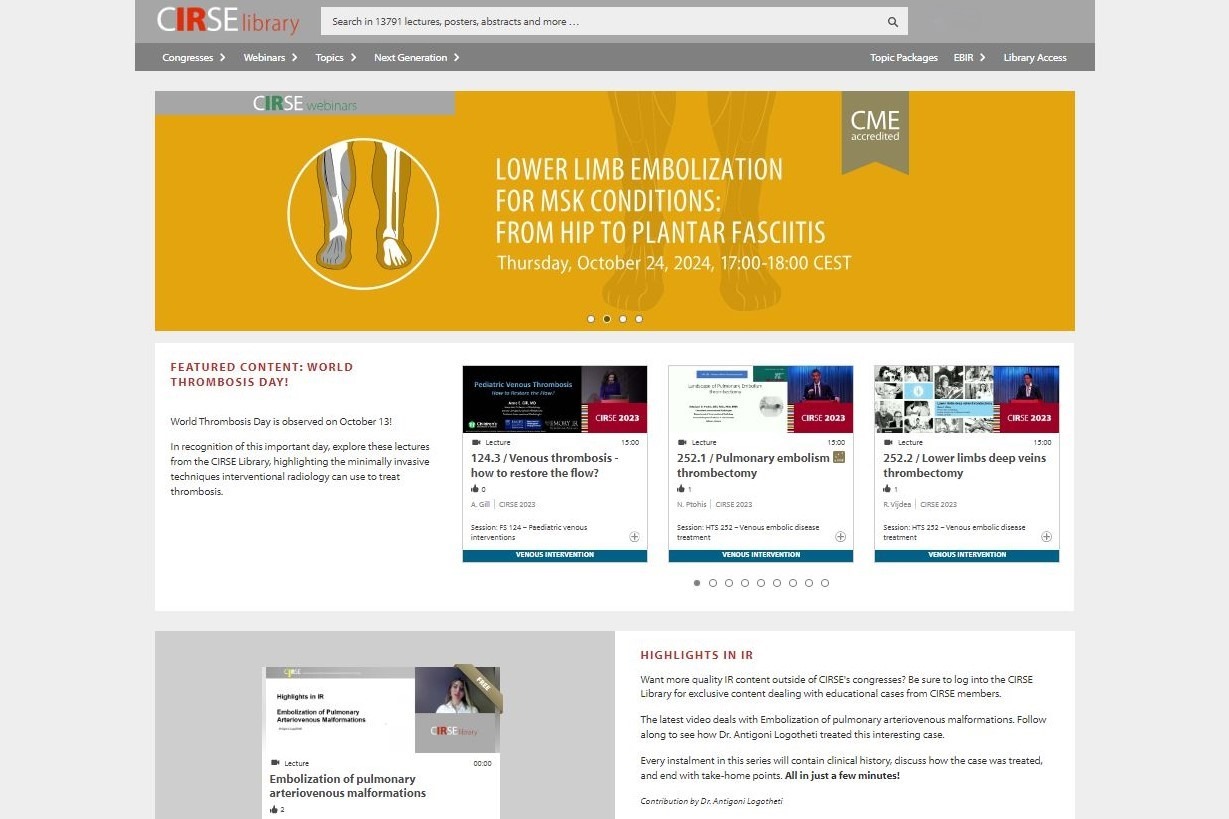Open Library Access in the navigation bar
This screenshot has height=819, width=1229.
point(1035,57)
